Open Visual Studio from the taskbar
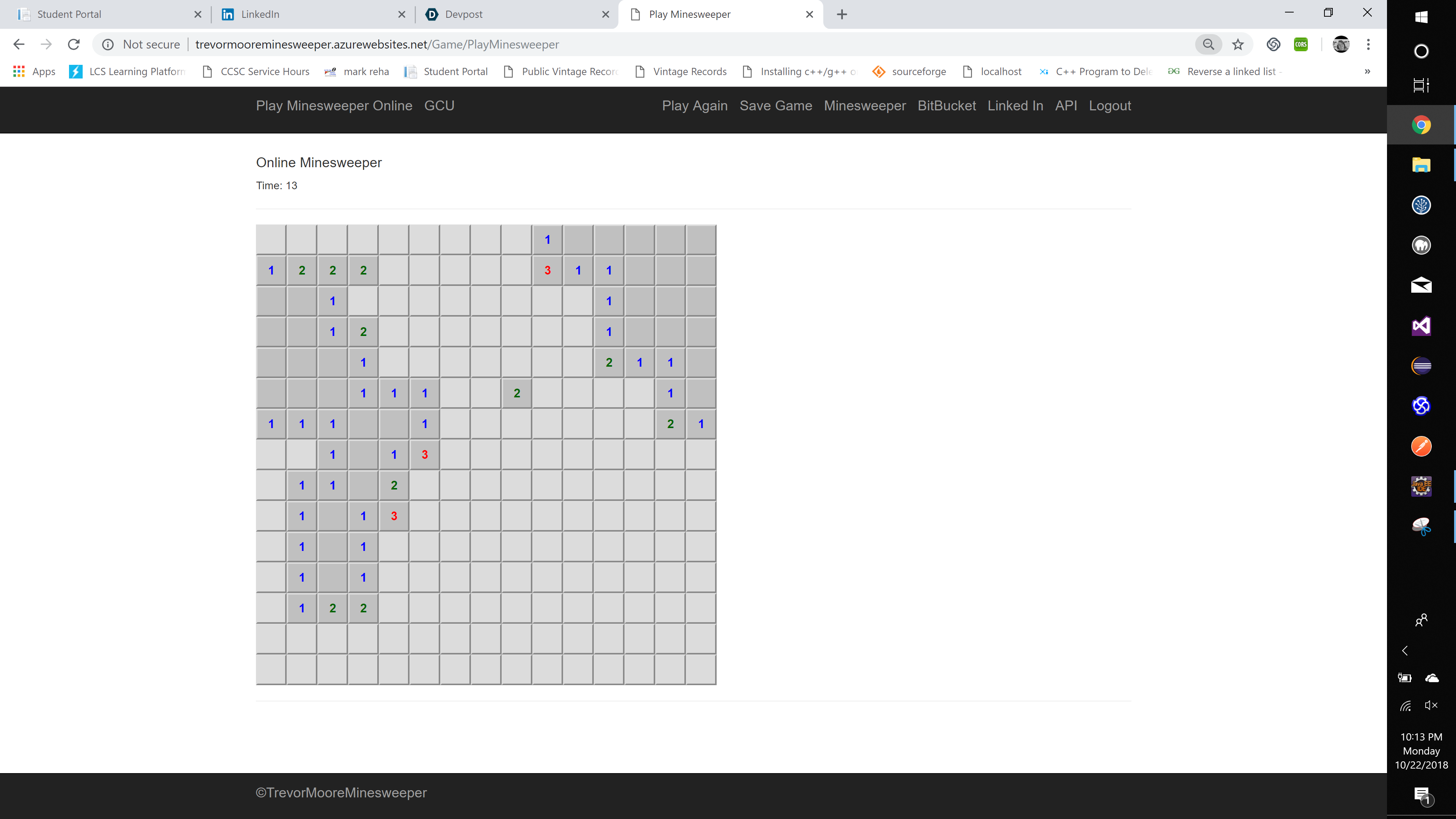The width and height of the screenshot is (1456, 819). (x=1421, y=326)
